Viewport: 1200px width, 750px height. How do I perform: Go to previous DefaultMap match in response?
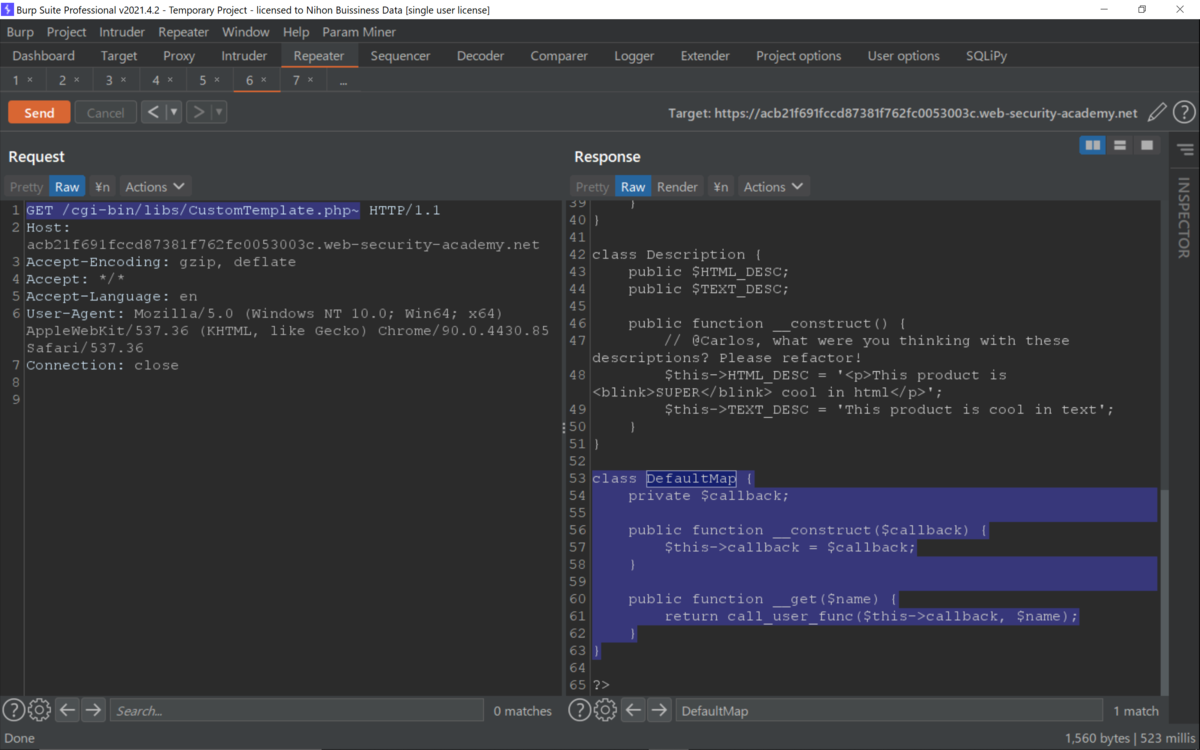pyautogui.click(x=633, y=710)
